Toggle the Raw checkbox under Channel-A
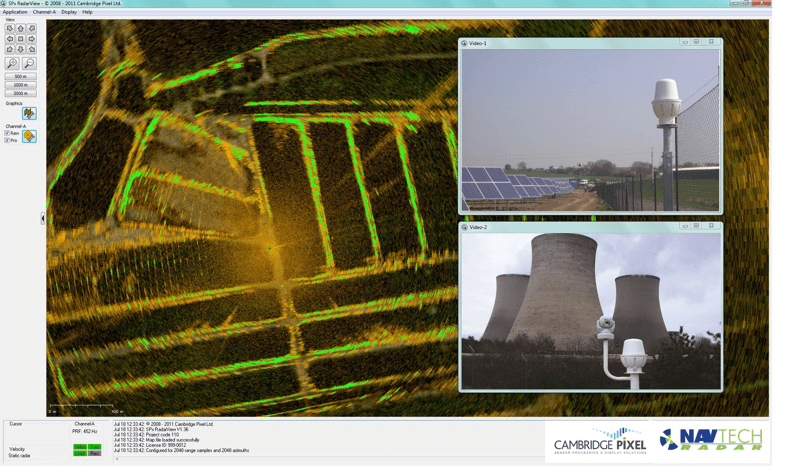 pyautogui.click(x=8, y=133)
